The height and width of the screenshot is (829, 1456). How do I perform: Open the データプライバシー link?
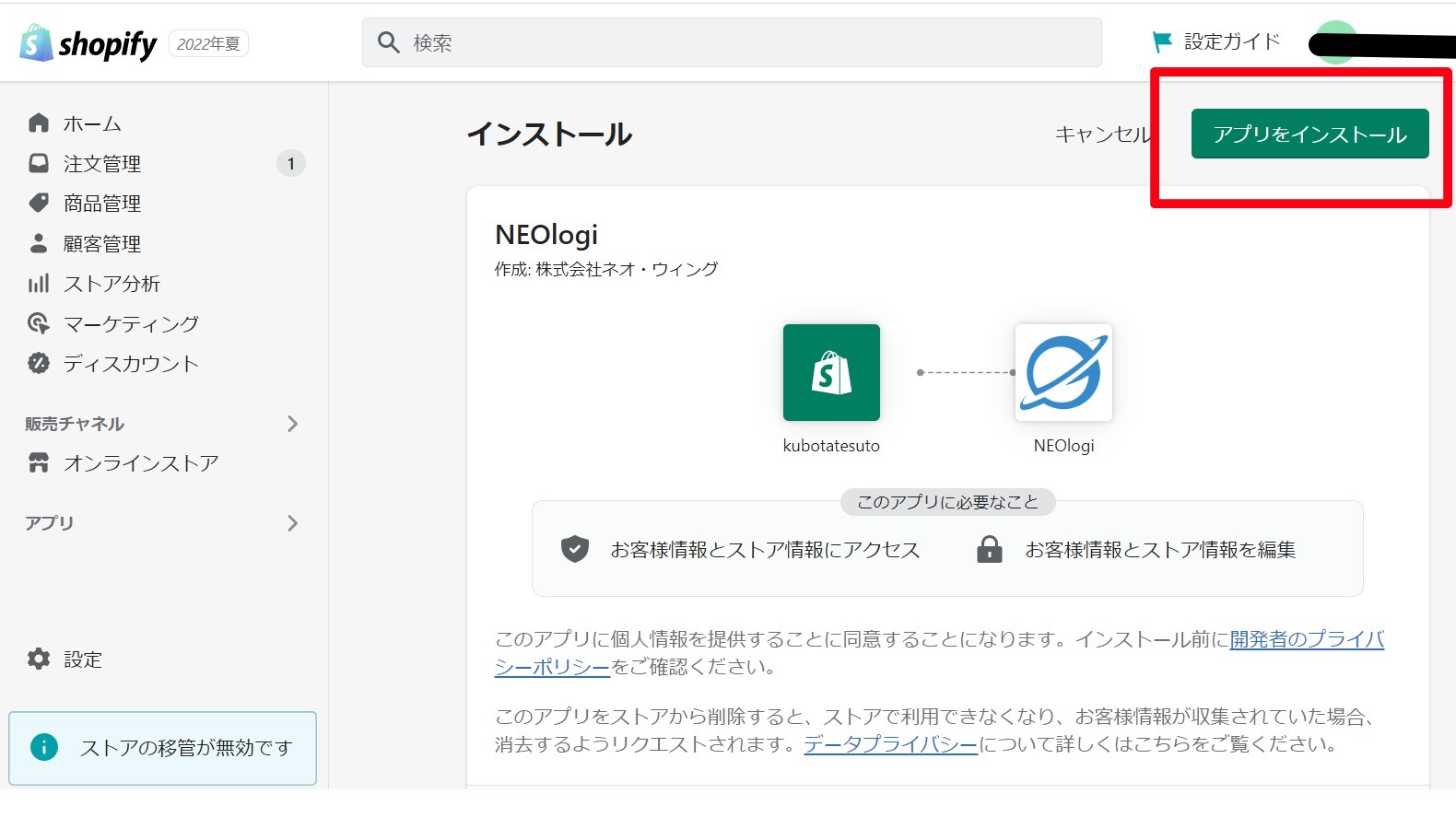click(890, 743)
